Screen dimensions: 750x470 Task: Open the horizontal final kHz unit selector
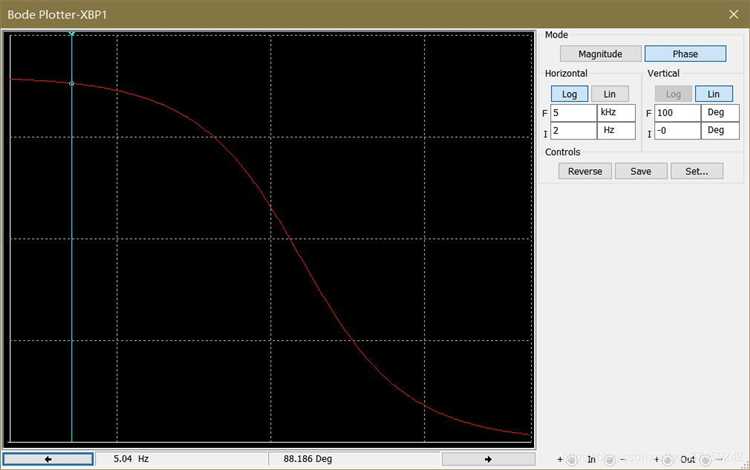point(616,113)
